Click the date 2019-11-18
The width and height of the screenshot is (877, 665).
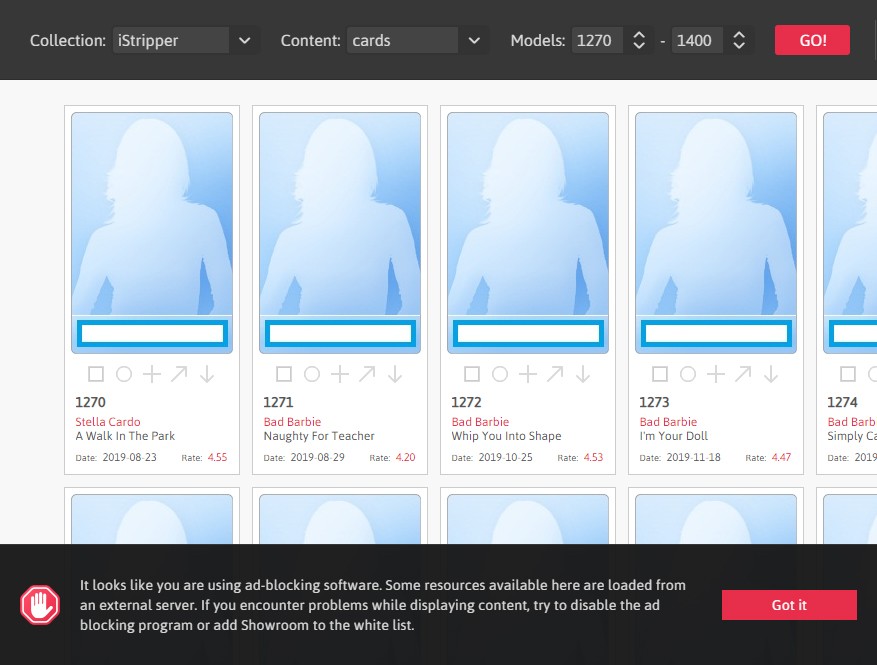(694, 457)
